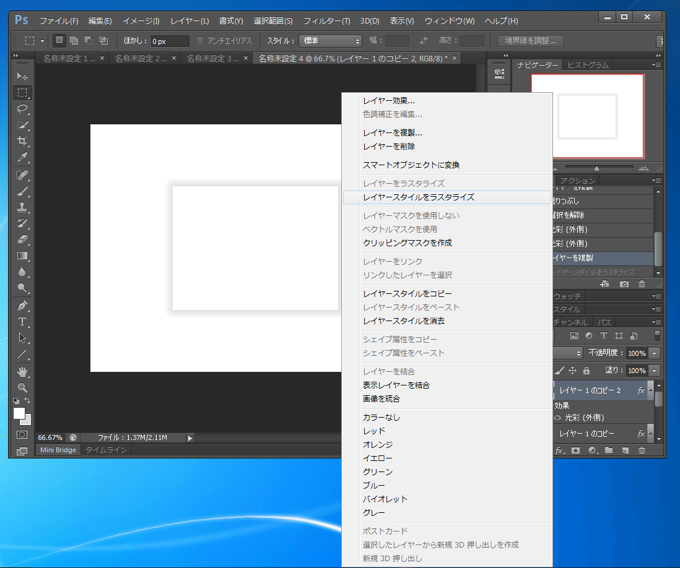
Task: Select the Crop tool
Action: [22, 141]
